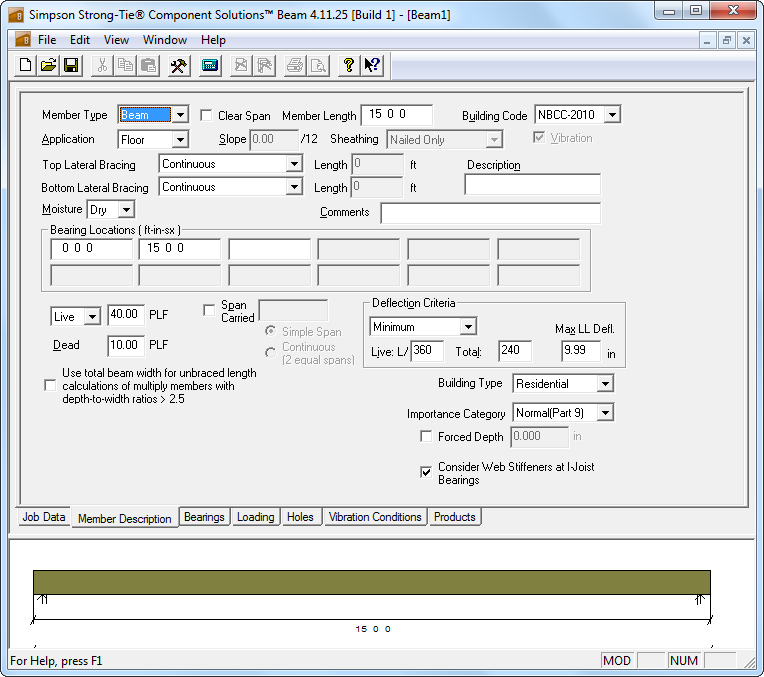Click the Member Length input field

pyautogui.click(x=397, y=115)
